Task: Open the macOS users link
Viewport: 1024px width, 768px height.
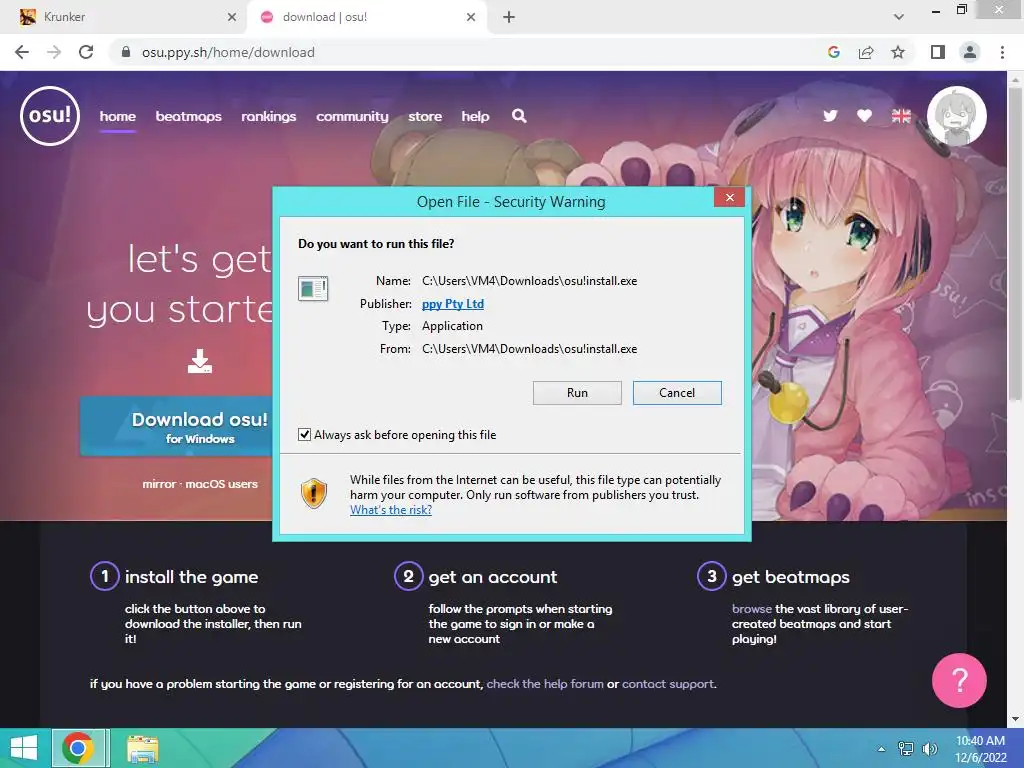Action: [221, 484]
